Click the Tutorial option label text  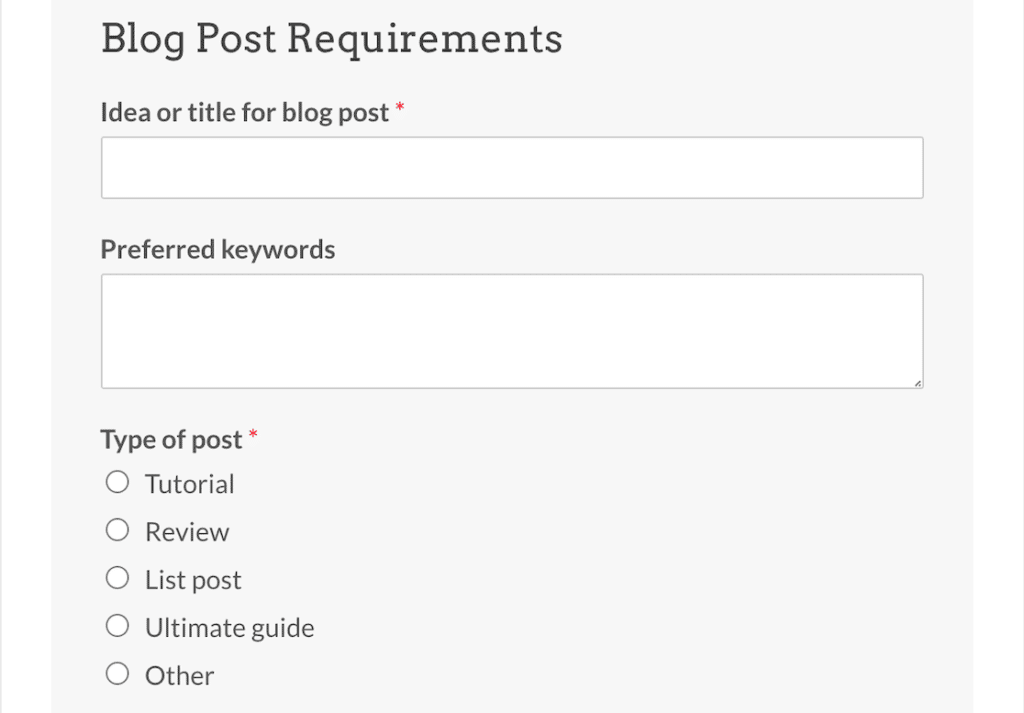(x=189, y=483)
